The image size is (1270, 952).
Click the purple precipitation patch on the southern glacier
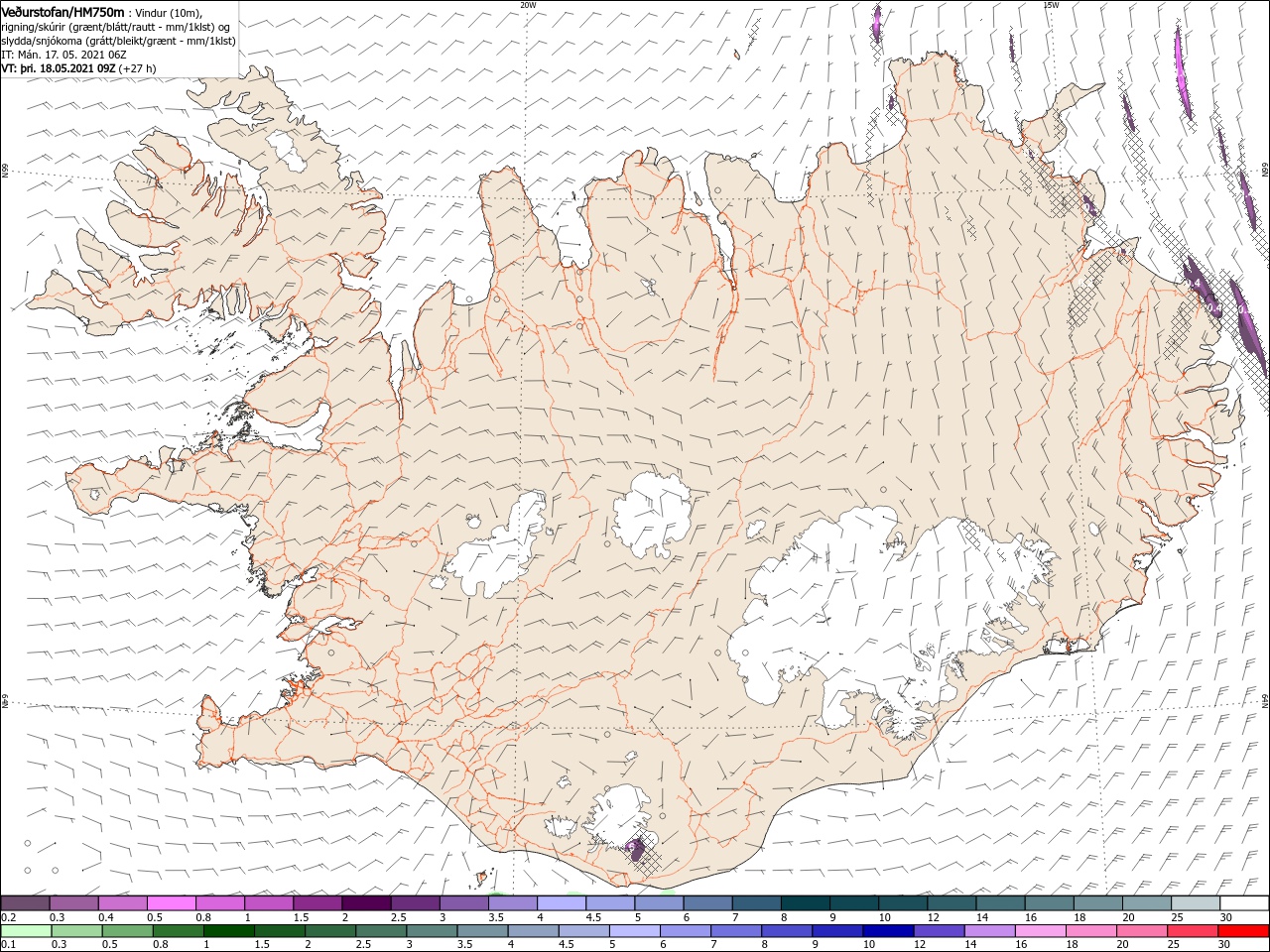click(635, 849)
